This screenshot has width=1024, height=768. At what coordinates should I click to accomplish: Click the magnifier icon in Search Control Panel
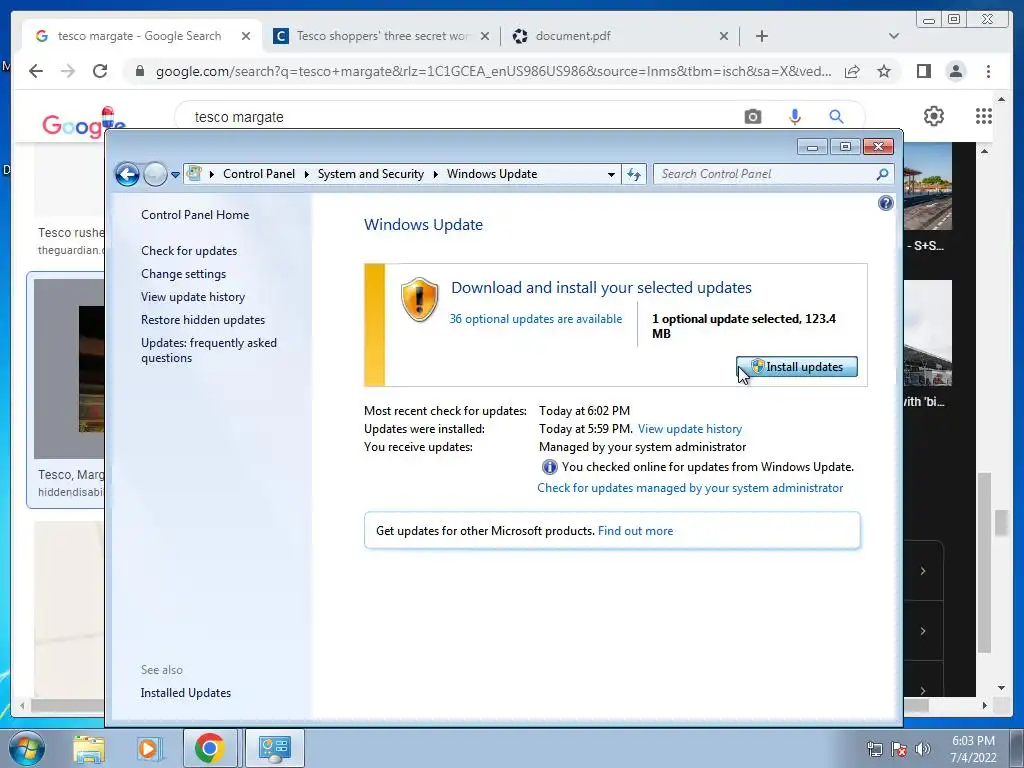tap(882, 174)
